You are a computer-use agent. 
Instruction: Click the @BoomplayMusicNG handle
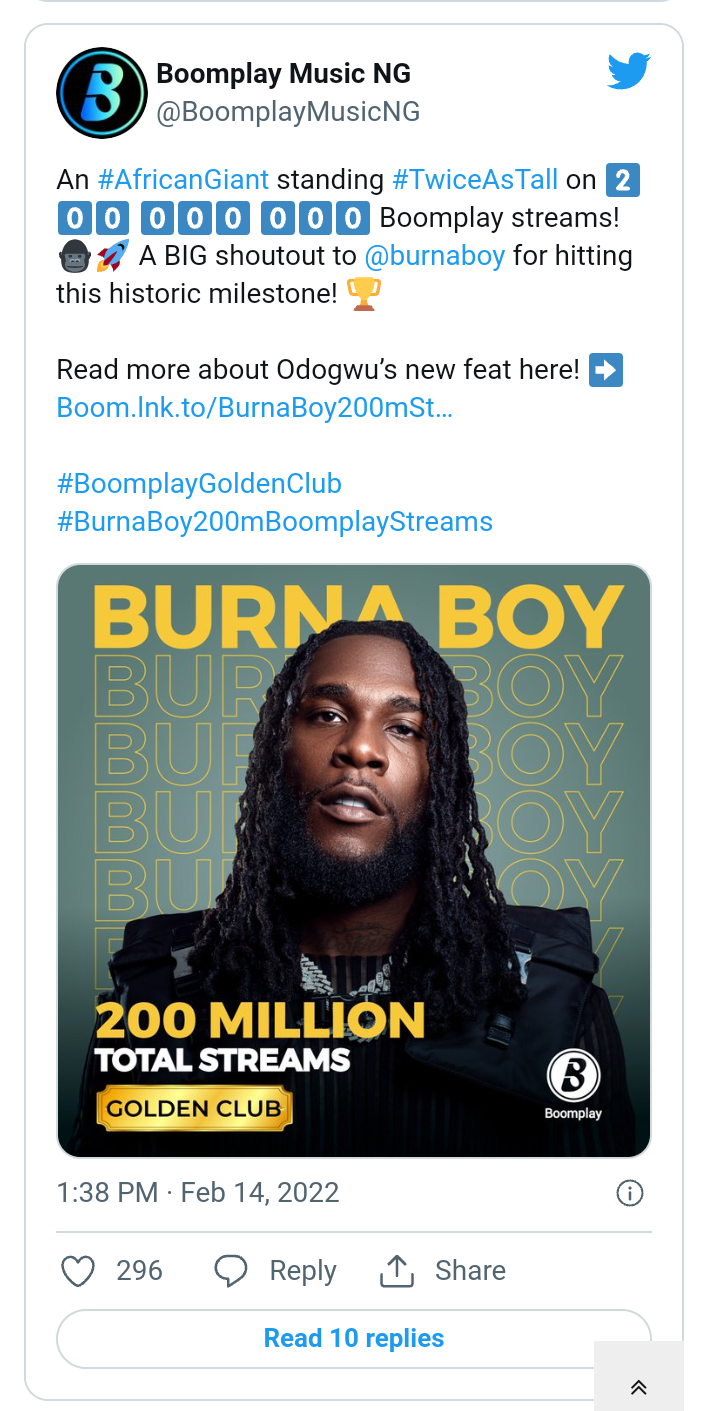288,112
